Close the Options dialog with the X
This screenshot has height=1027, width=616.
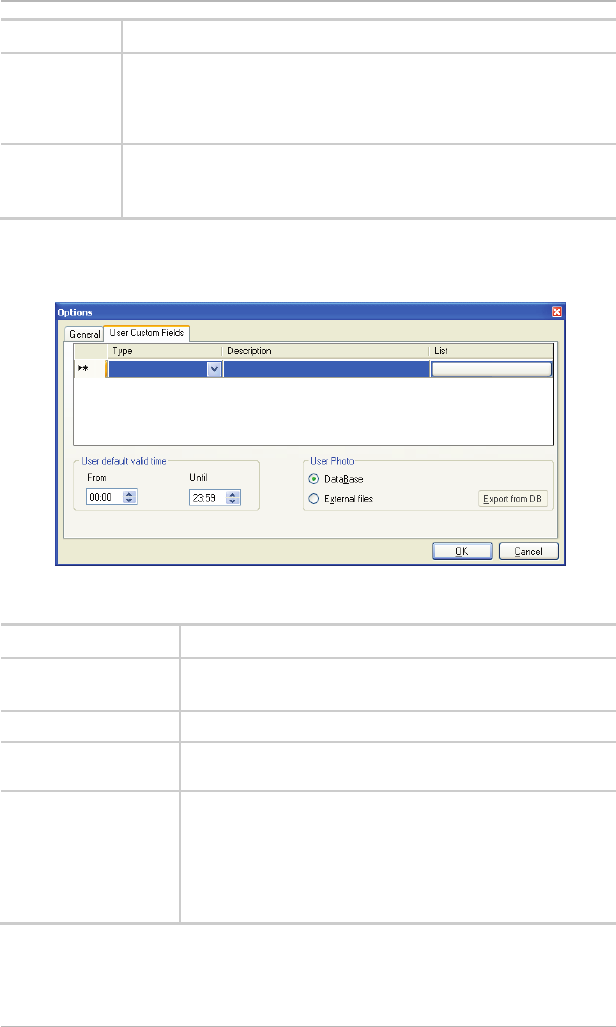point(556,312)
